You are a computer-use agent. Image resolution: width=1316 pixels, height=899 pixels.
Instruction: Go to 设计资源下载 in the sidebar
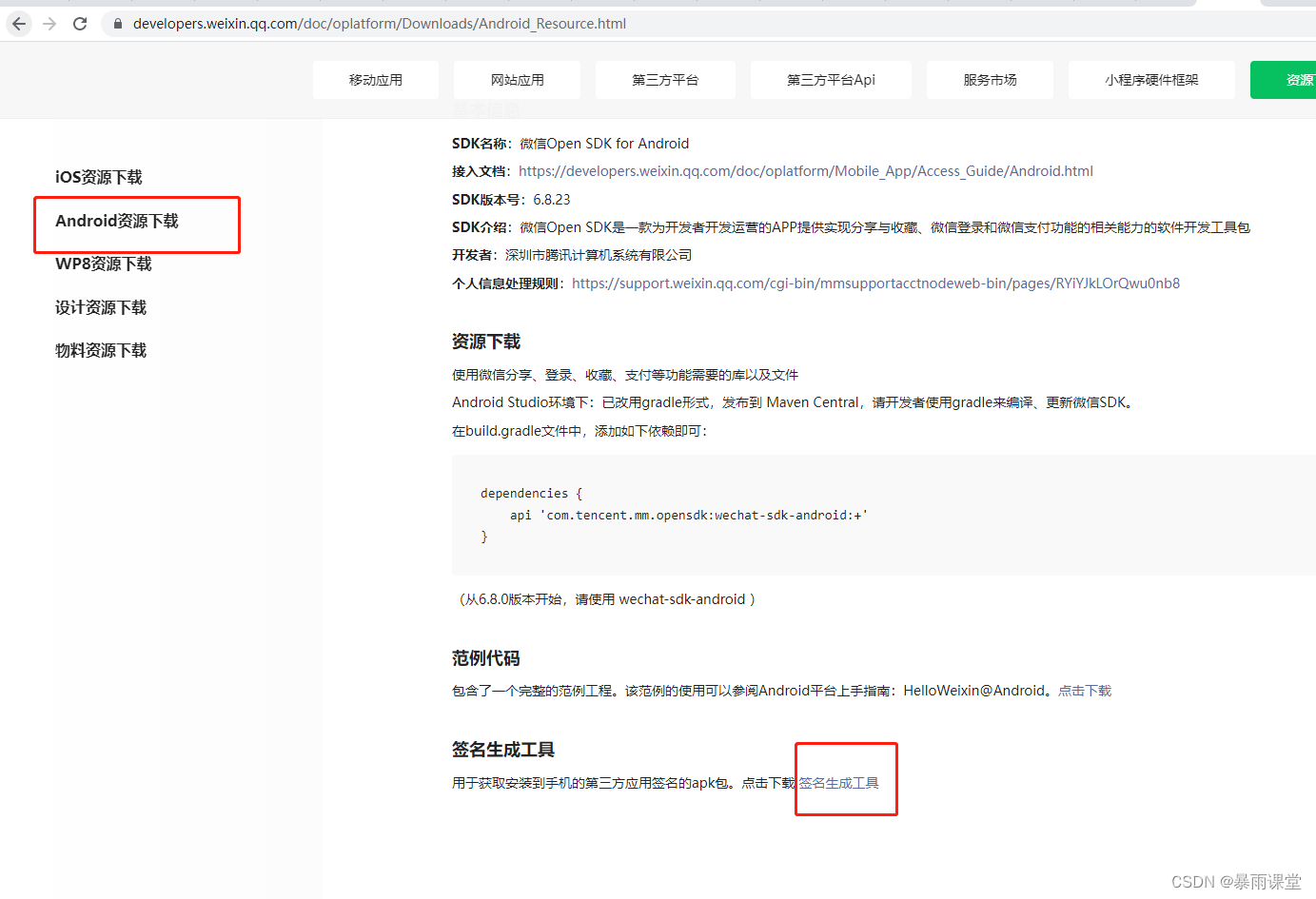(x=101, y=307)
